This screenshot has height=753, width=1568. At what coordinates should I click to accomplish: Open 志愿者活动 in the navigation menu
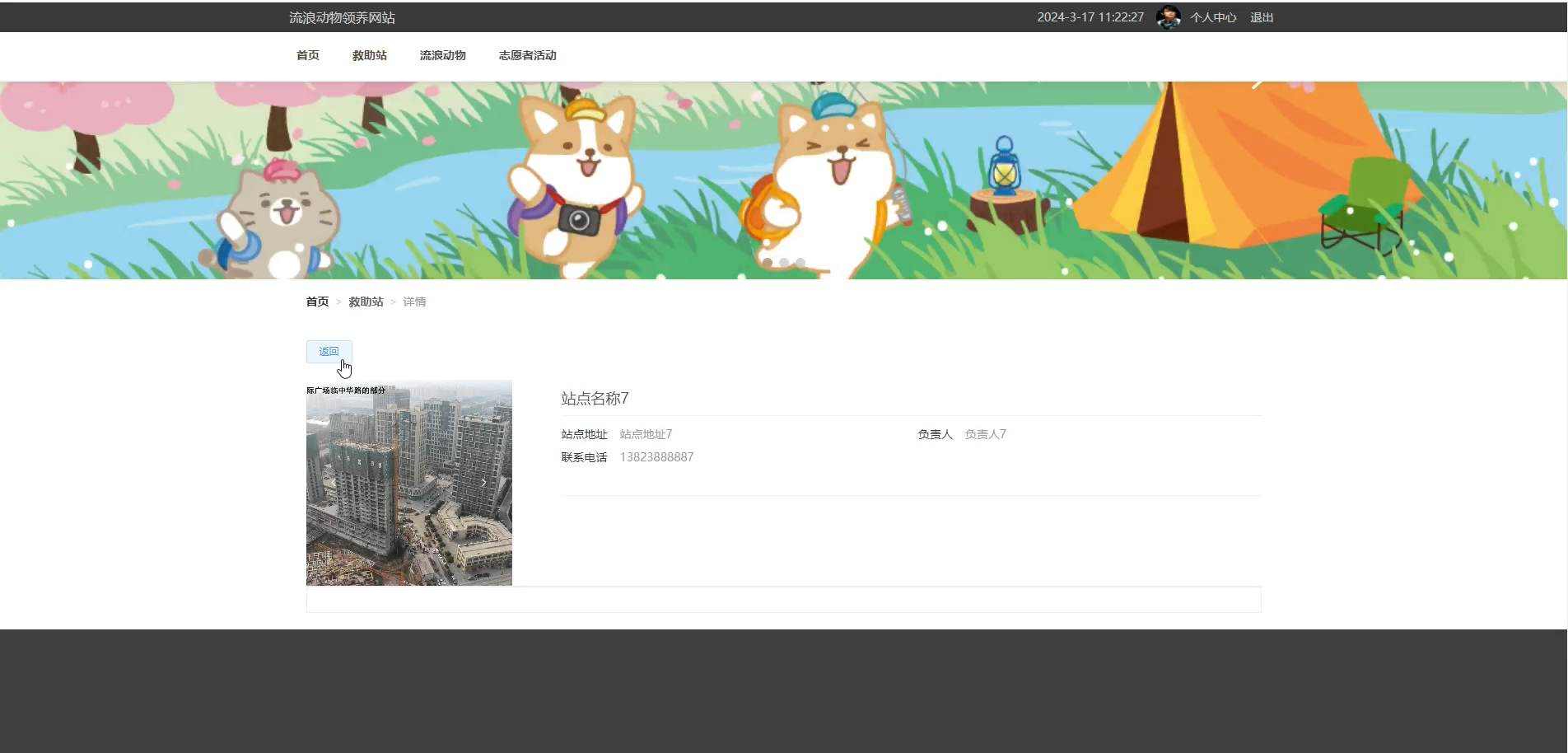click(528, 55)
